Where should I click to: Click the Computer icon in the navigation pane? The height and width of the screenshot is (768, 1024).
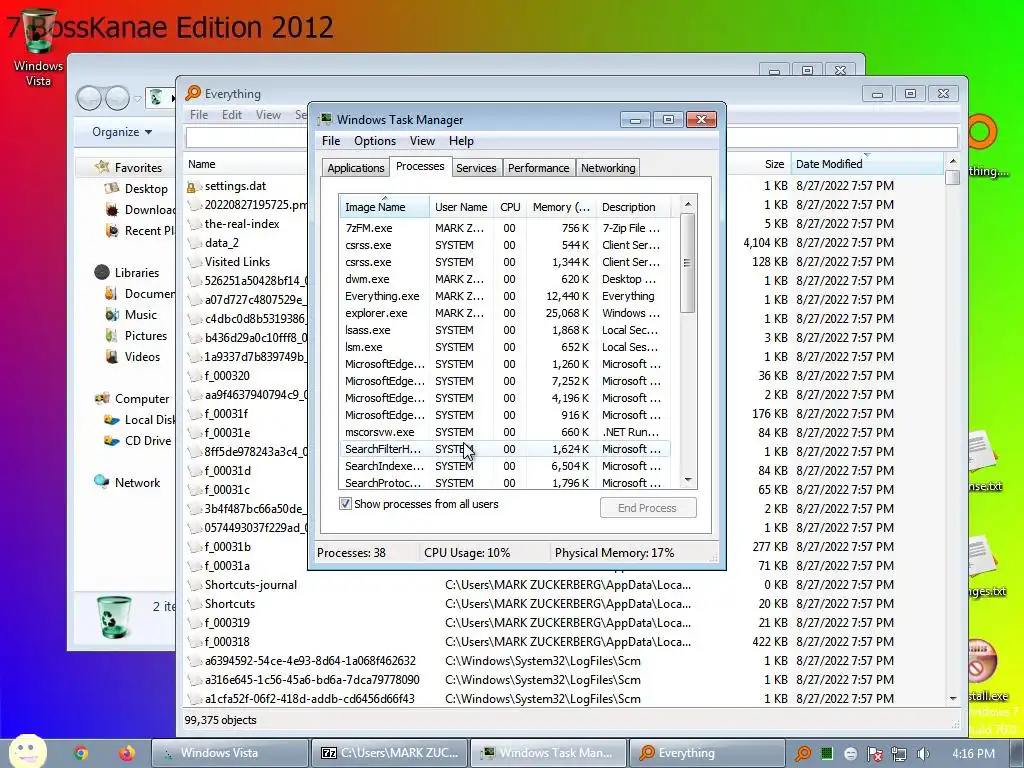coord(102,398)
